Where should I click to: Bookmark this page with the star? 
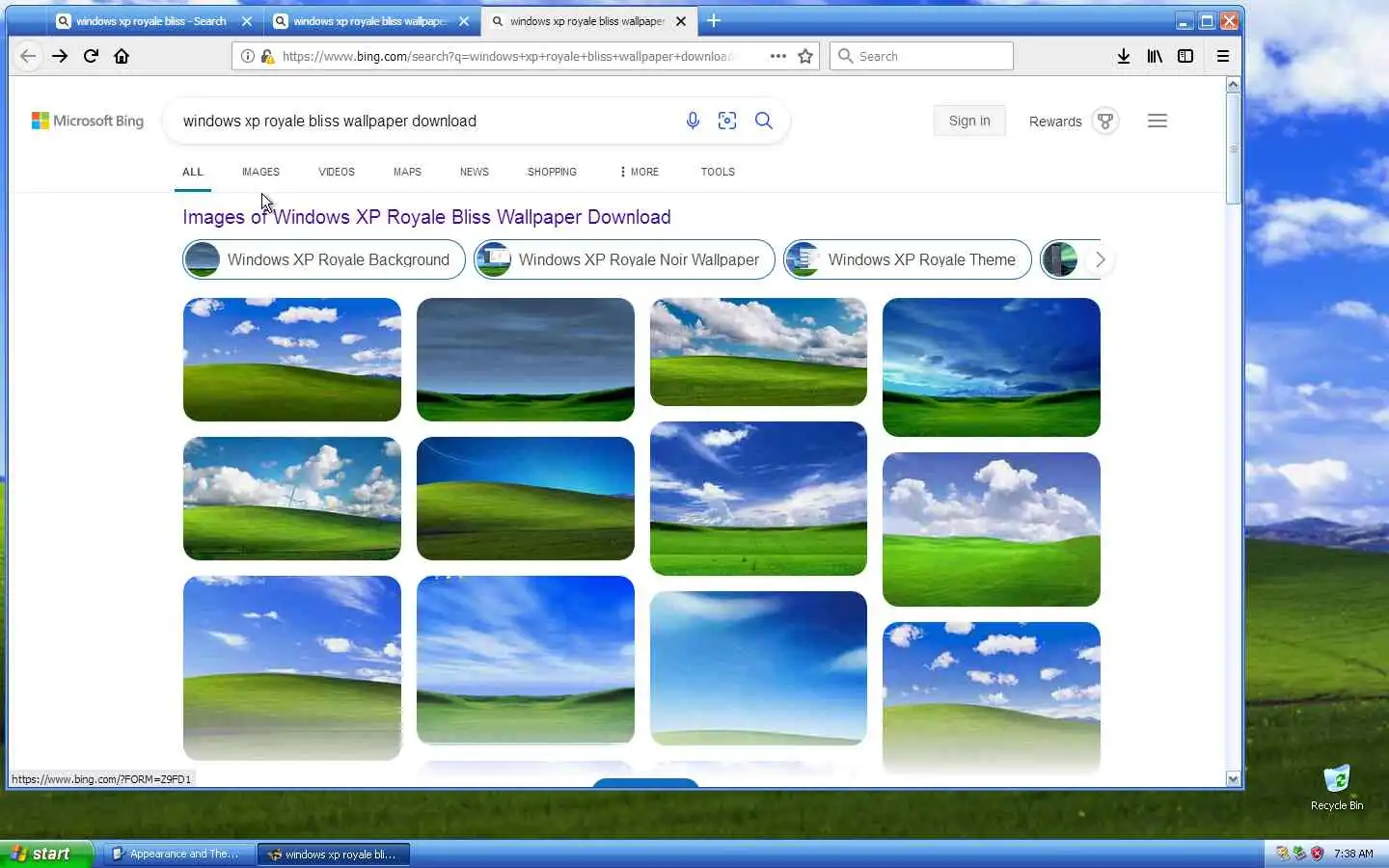click(805, 56)
